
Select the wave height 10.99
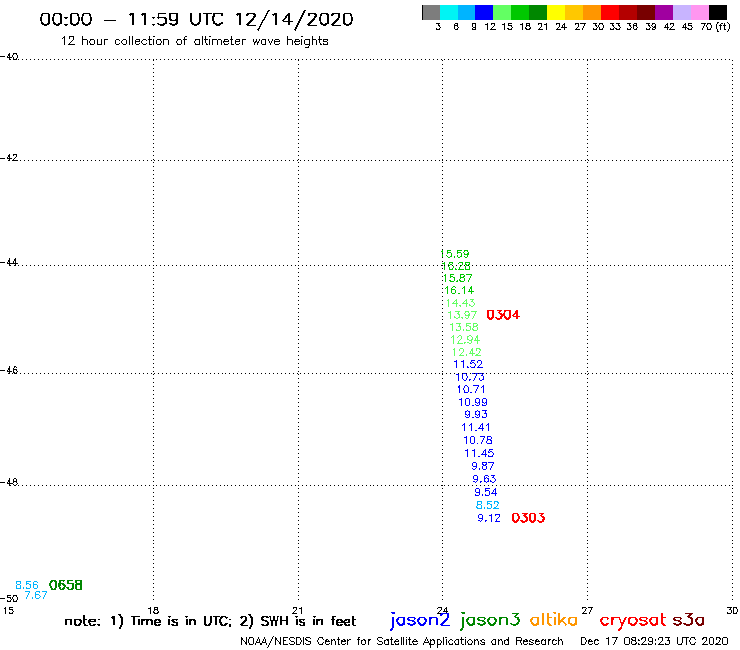[473, 402]
